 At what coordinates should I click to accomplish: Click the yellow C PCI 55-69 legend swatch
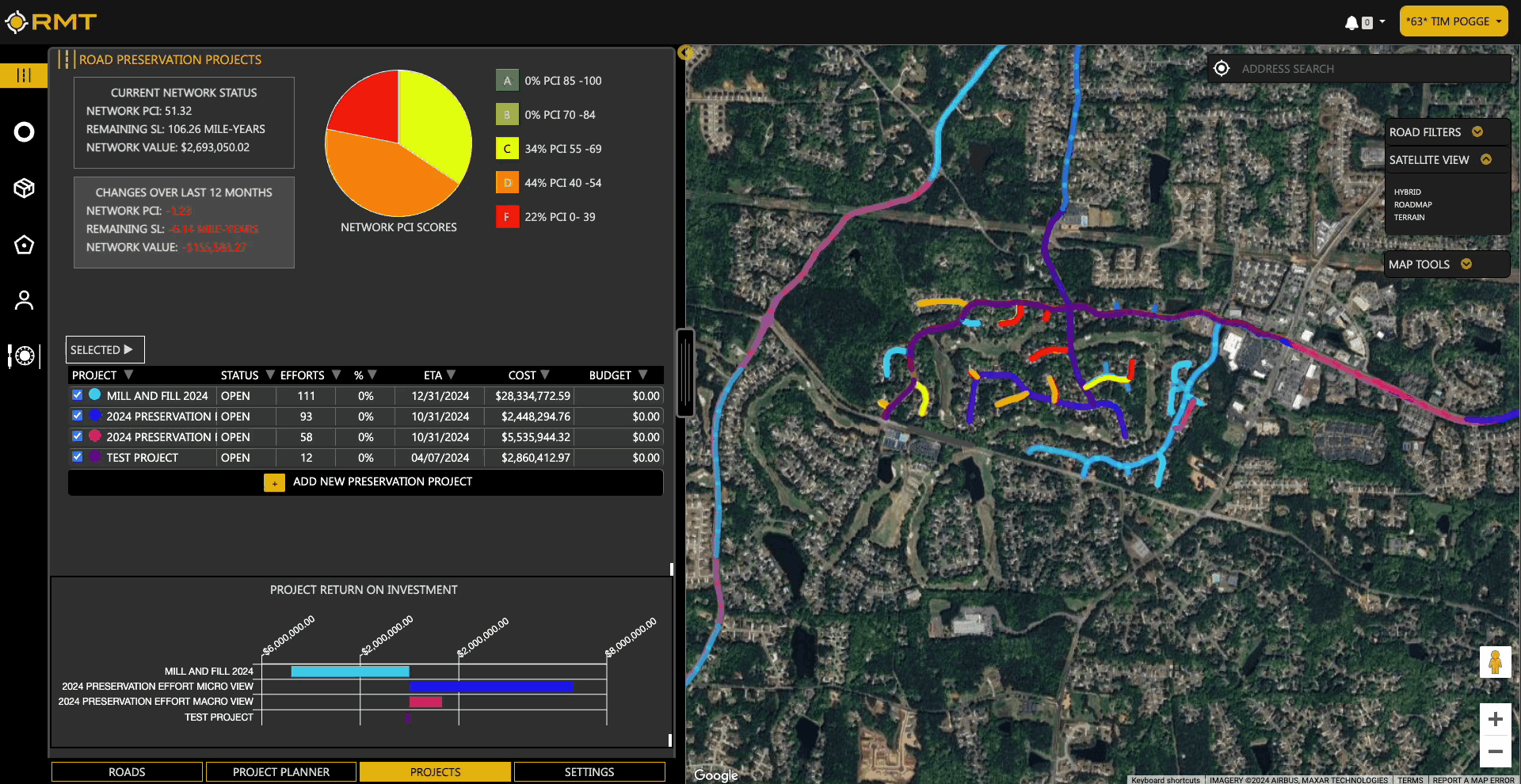(507, 149)
